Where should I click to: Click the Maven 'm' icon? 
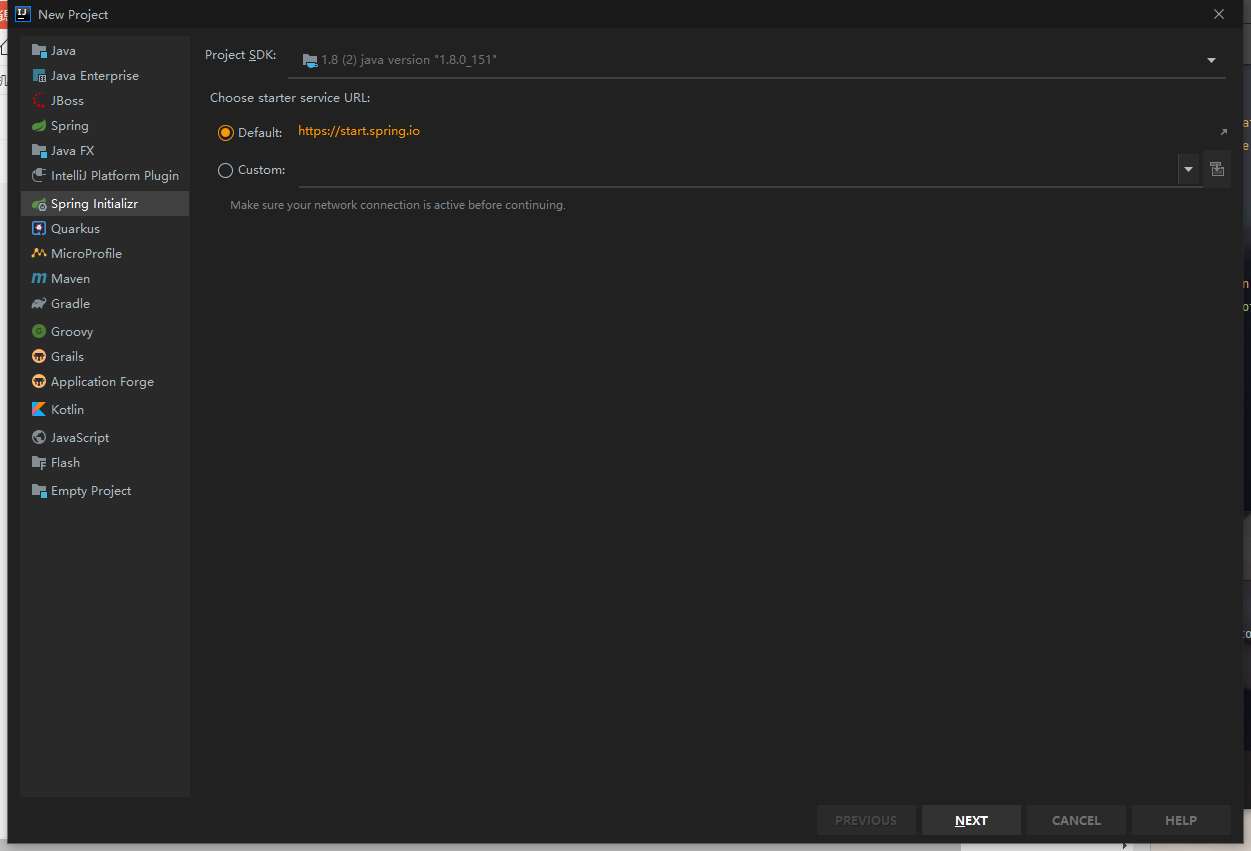click(39, 279)
